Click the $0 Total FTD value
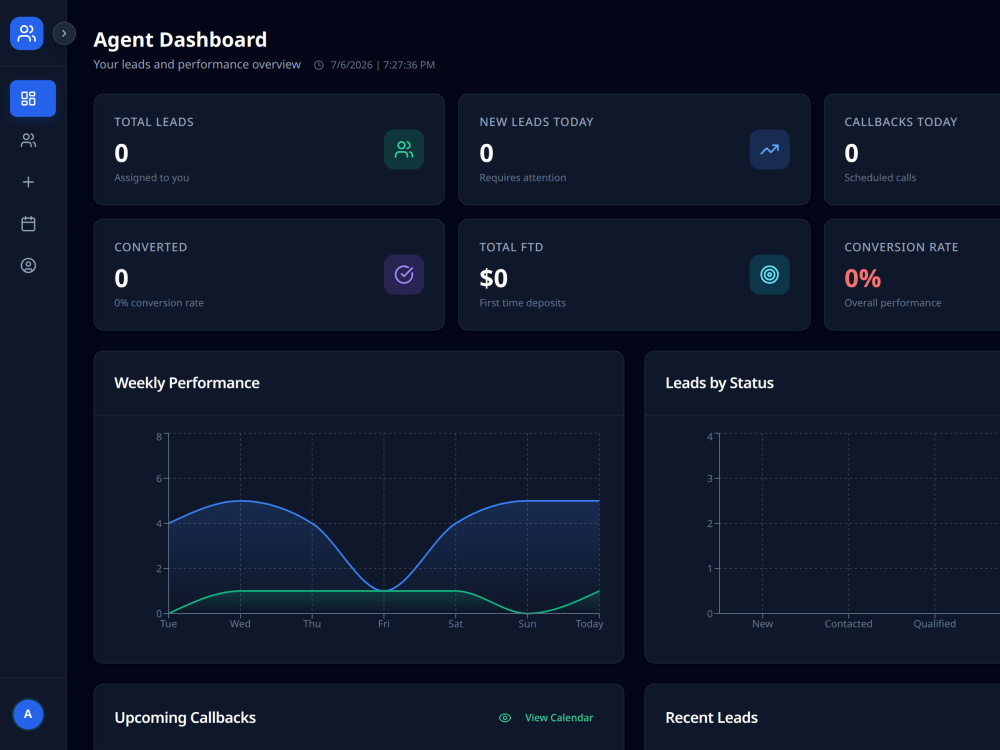This screenshot has height=750, width=1000. tap(494, 278)
